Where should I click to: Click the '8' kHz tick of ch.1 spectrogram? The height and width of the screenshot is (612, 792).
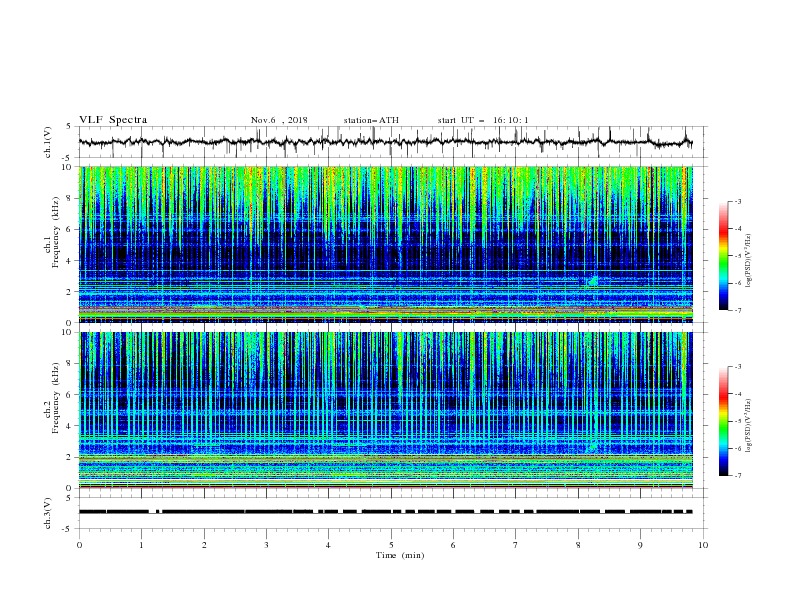pos(70,198)
